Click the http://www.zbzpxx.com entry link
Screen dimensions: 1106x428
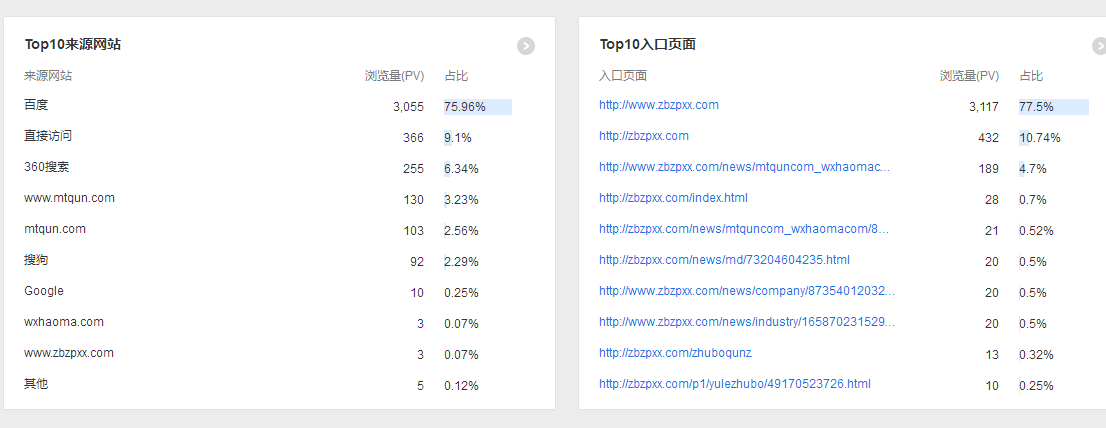tap(658, 105)
